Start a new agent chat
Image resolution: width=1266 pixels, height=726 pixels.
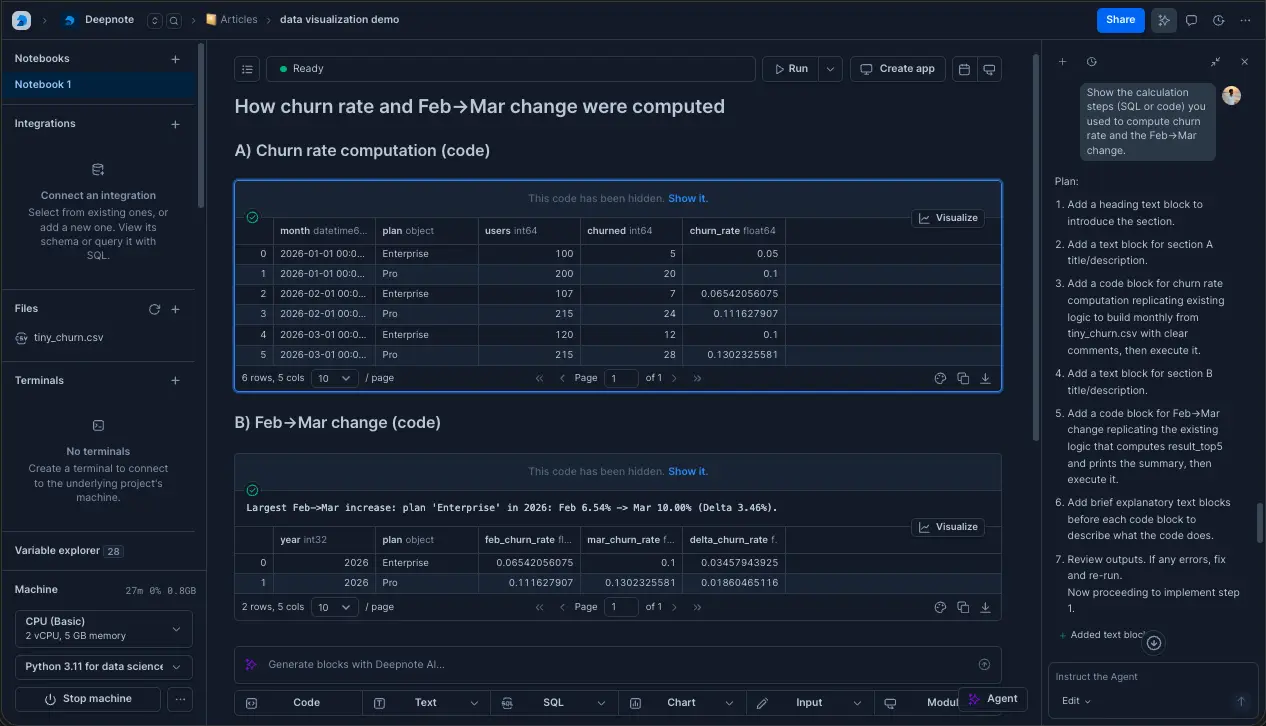coord(1062,62)
